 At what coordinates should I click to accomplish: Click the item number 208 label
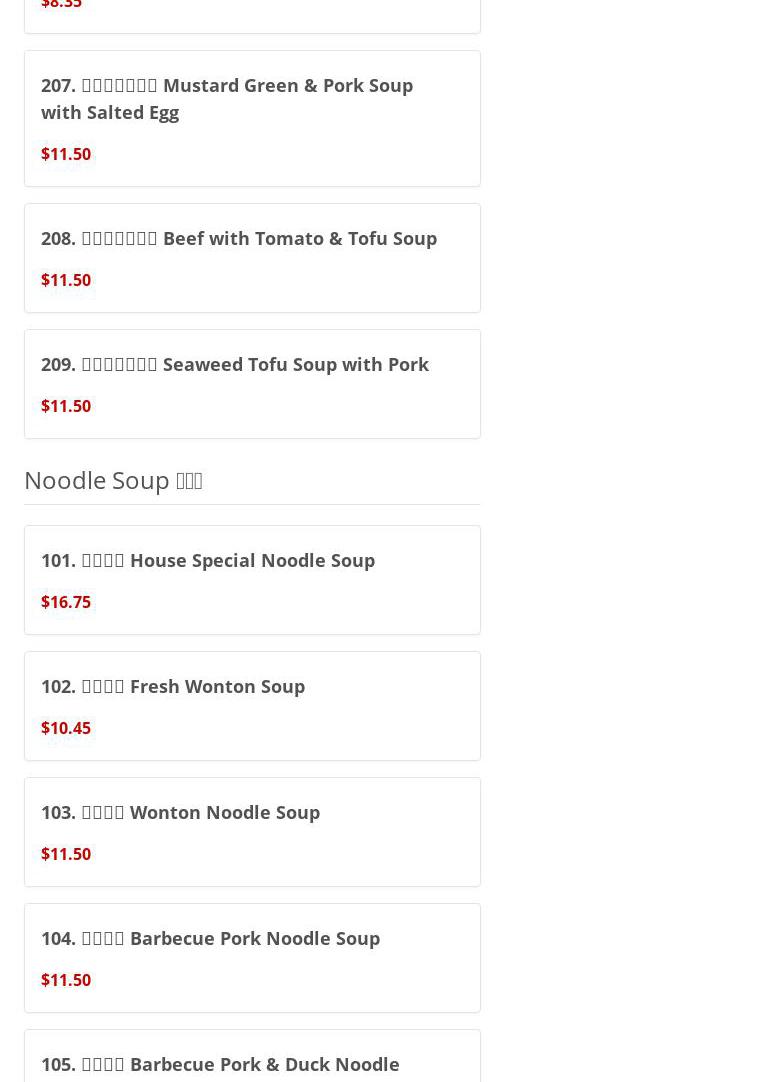[58, 238]
